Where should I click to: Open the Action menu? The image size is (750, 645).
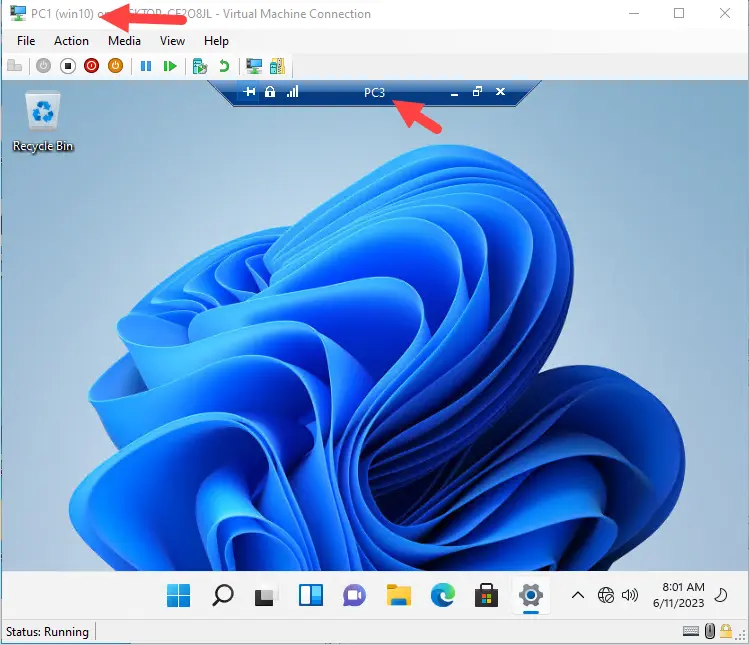(x=71, y=41)
